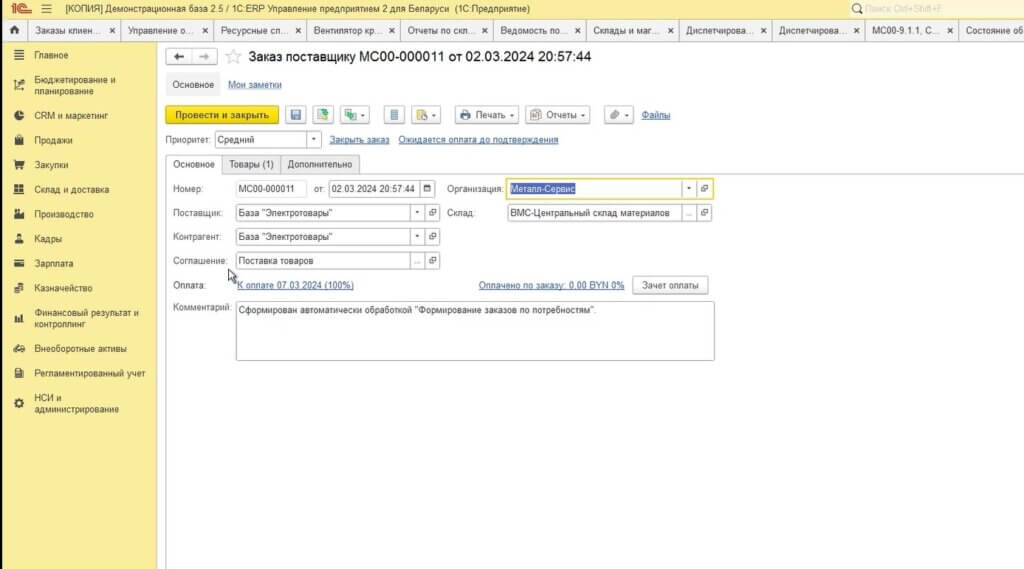The width and height of the screenshot is (1024, 569).
Task: Click the save document floppy disk icon
Action: point(295,115)
